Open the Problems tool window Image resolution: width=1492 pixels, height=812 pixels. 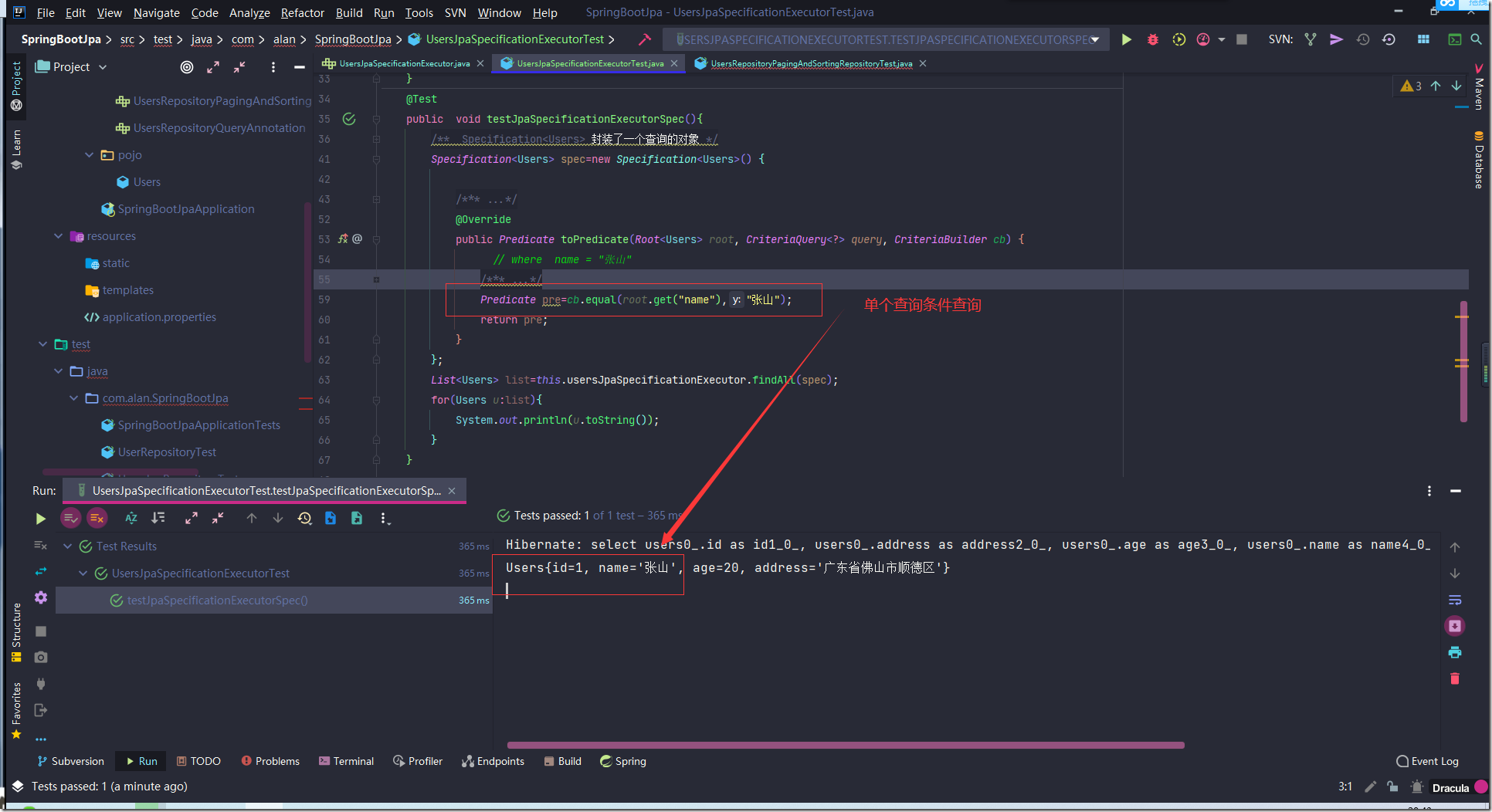(270, 761)
